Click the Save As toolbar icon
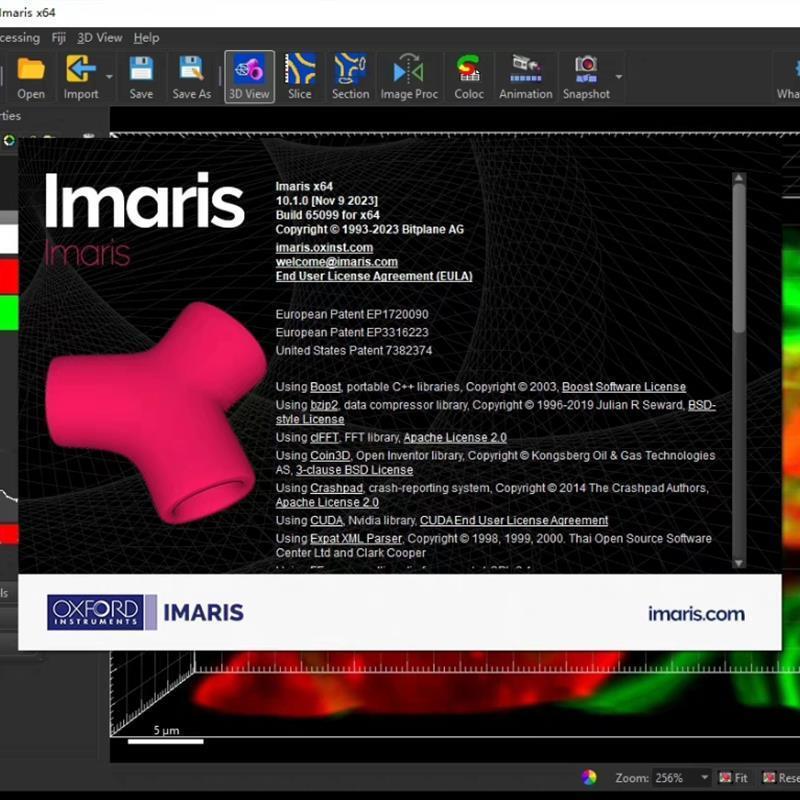 click(191, 78)
